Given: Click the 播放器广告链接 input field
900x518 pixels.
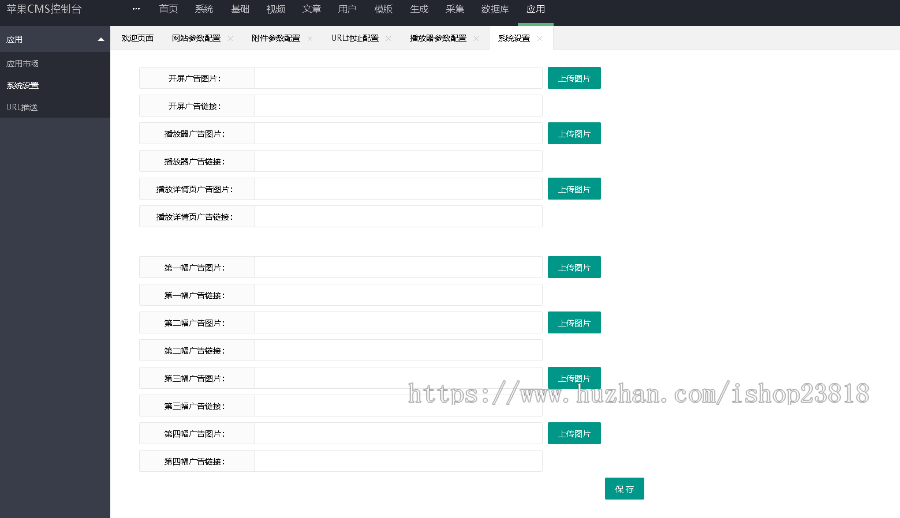Looking at the screenshot, I should point(398,161).
